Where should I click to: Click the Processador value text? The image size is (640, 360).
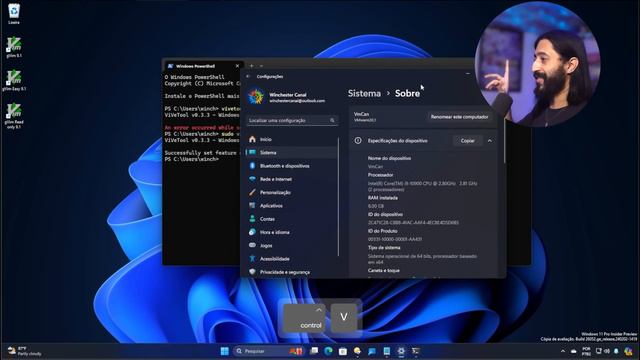422,187
